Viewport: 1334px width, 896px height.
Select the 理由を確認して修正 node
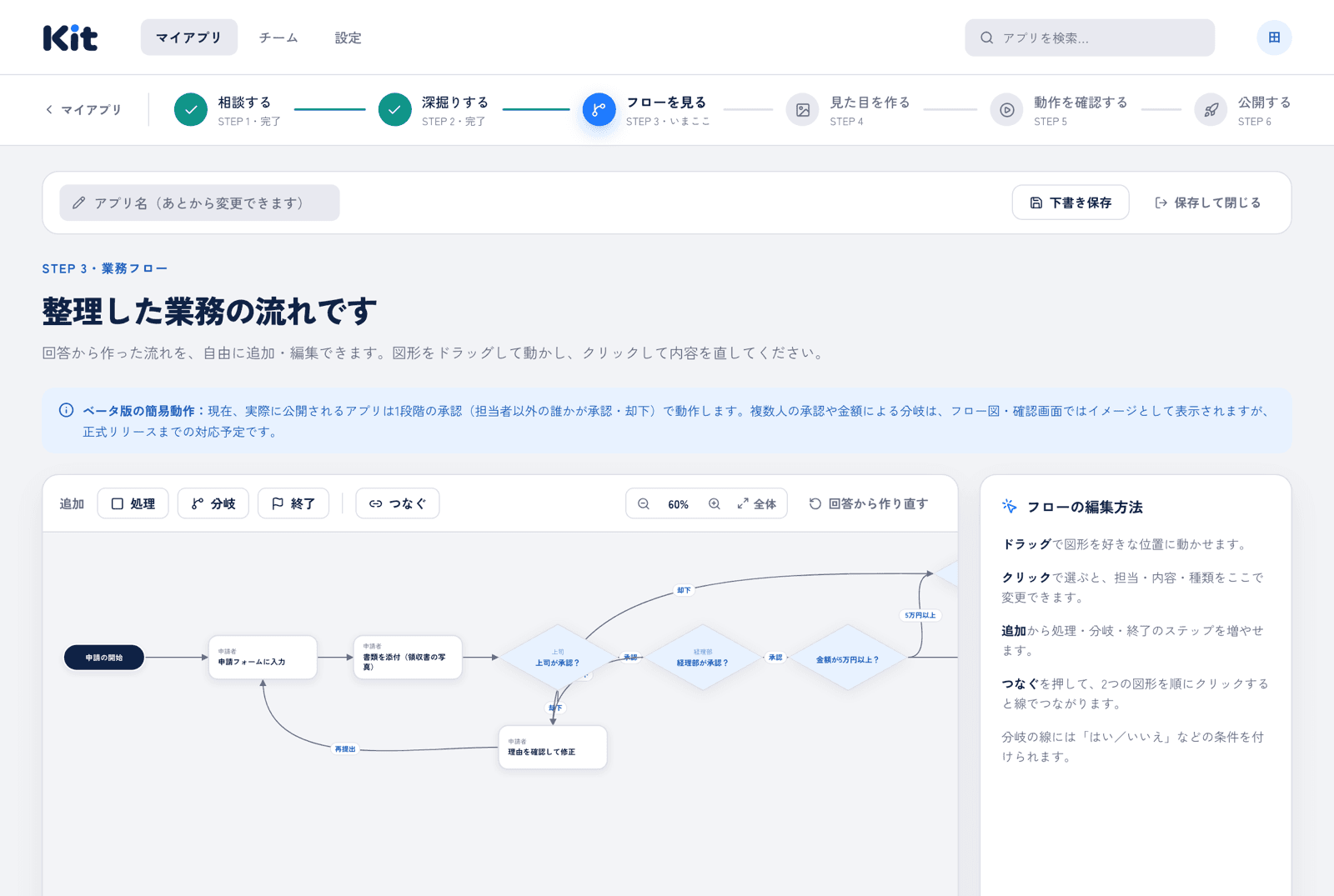click(x=553, y=747)
